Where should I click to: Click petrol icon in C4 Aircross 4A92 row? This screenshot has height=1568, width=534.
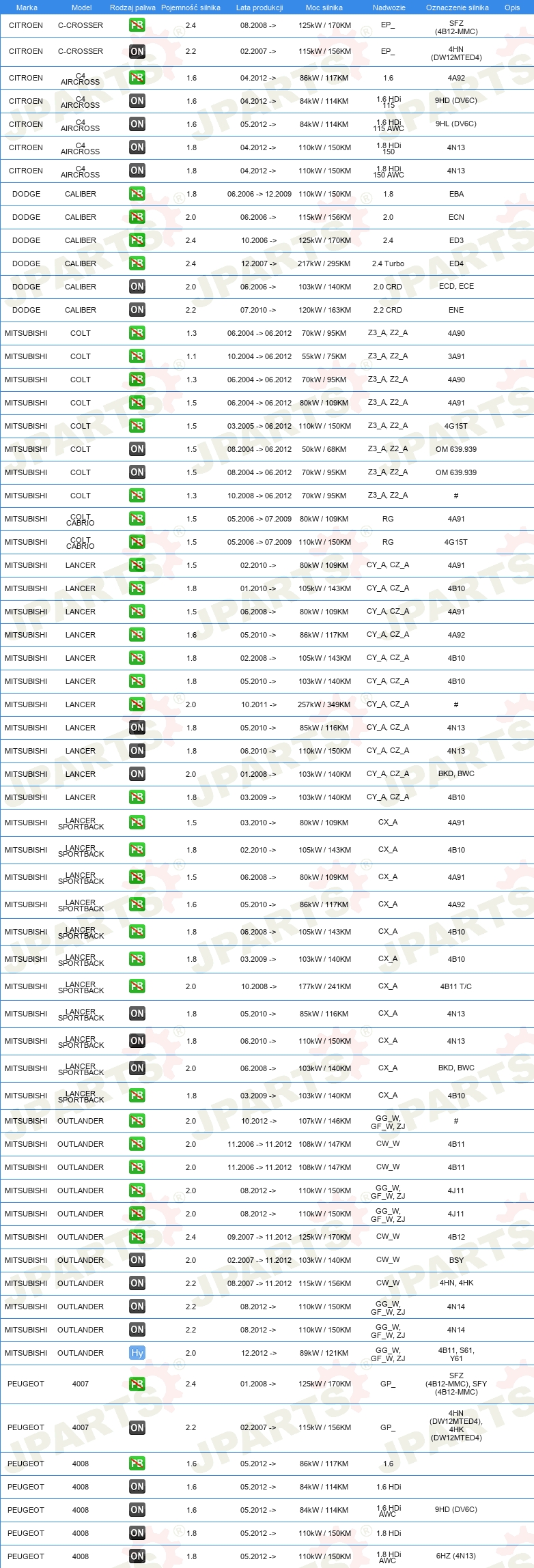137,78
